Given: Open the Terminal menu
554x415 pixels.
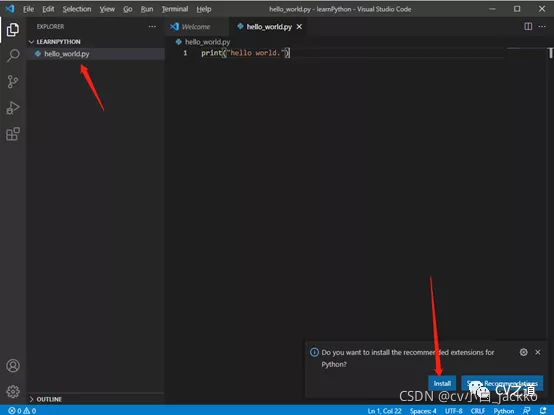Looking at the screenshot, I should pos(175,9).
